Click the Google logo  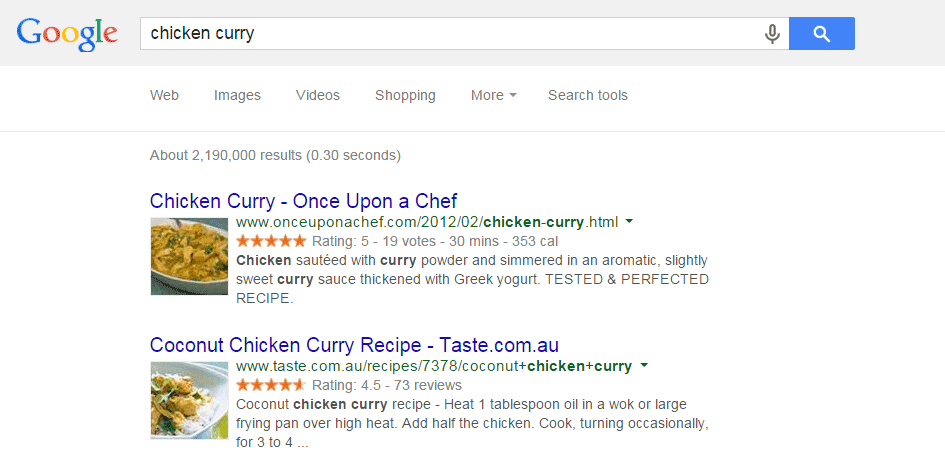click(x=68, y=34)
